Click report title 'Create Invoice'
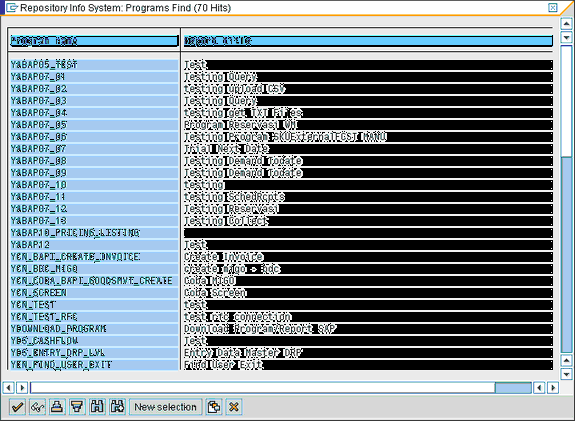Image resolution: width=575 pixels, height=421 pixels. click(x=224, y=257)
